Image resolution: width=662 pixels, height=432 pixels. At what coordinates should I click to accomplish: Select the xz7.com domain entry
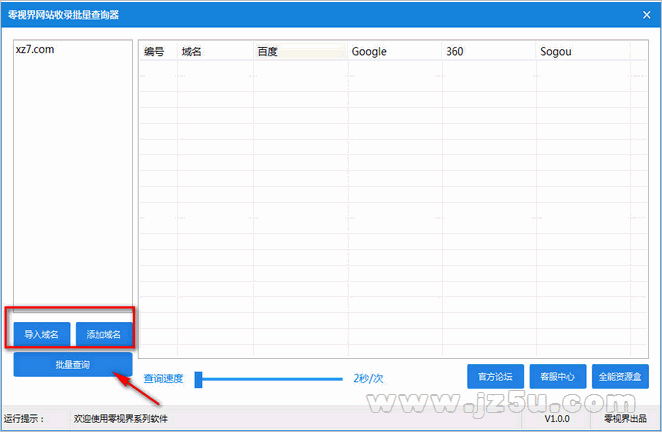point(35,49)
